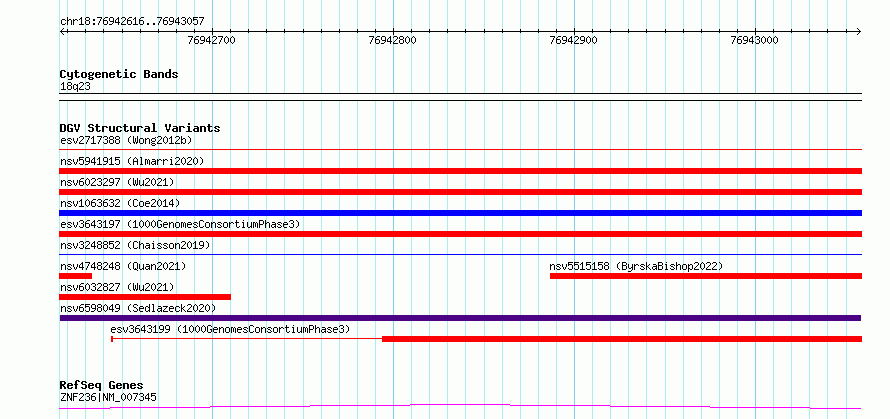890x419 pixels.
Task: Open esv3643197 (1000GenomesConsortiumPhase3) label
Action: 180,224
